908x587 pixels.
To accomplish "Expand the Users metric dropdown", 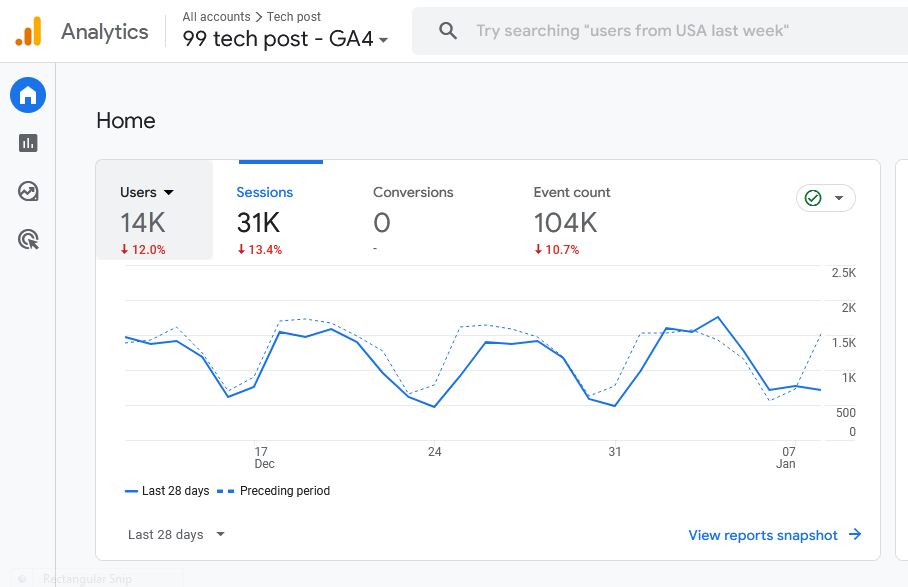I will click(x=168, y=193).
